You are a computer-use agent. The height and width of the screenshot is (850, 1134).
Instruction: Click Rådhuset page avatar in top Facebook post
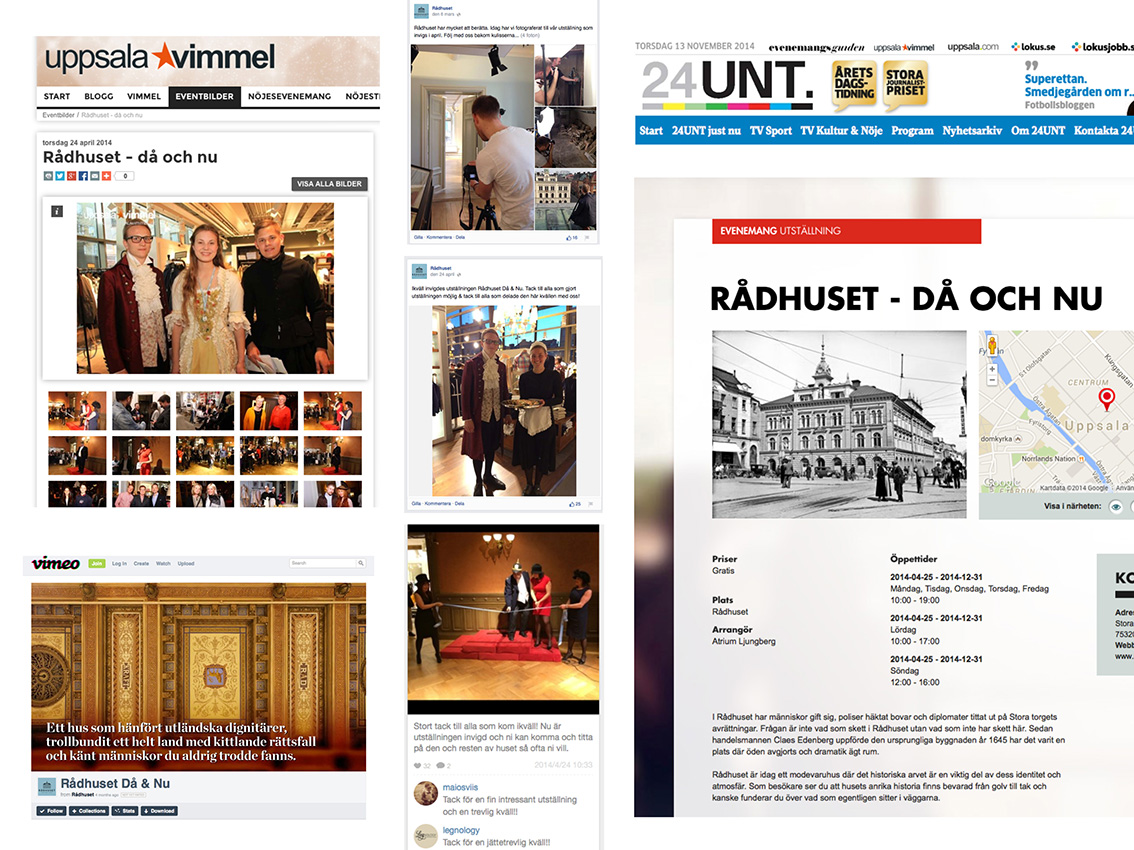click(x=421, y=12)
